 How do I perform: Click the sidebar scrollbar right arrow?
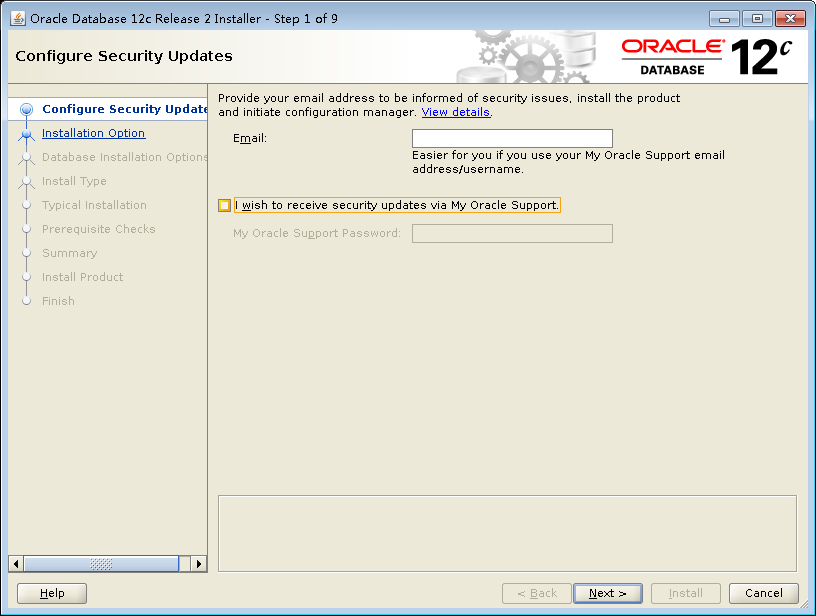[199, 564]
